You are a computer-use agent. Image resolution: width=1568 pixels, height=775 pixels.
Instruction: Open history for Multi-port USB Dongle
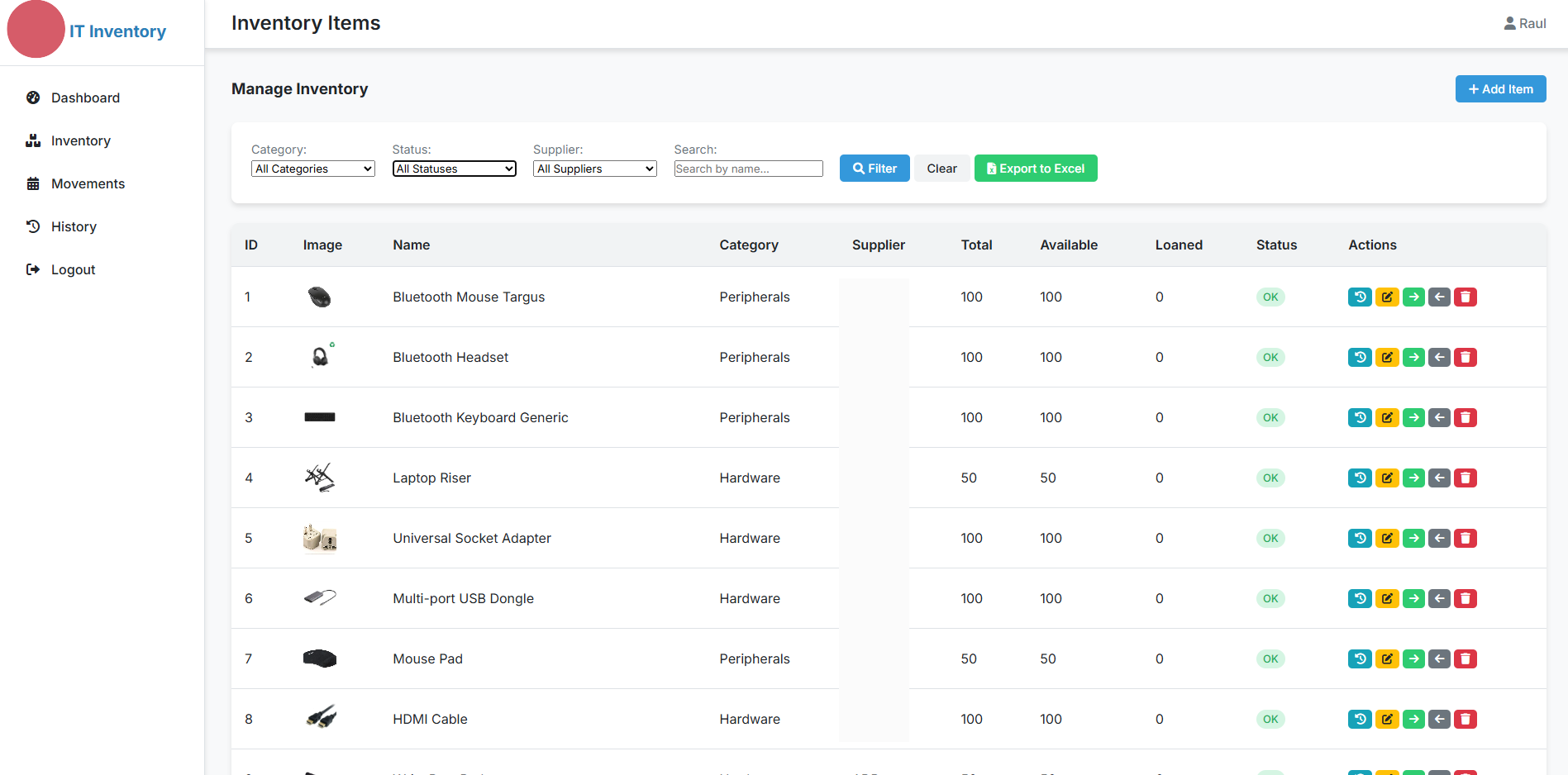[x=1360, y=598]
